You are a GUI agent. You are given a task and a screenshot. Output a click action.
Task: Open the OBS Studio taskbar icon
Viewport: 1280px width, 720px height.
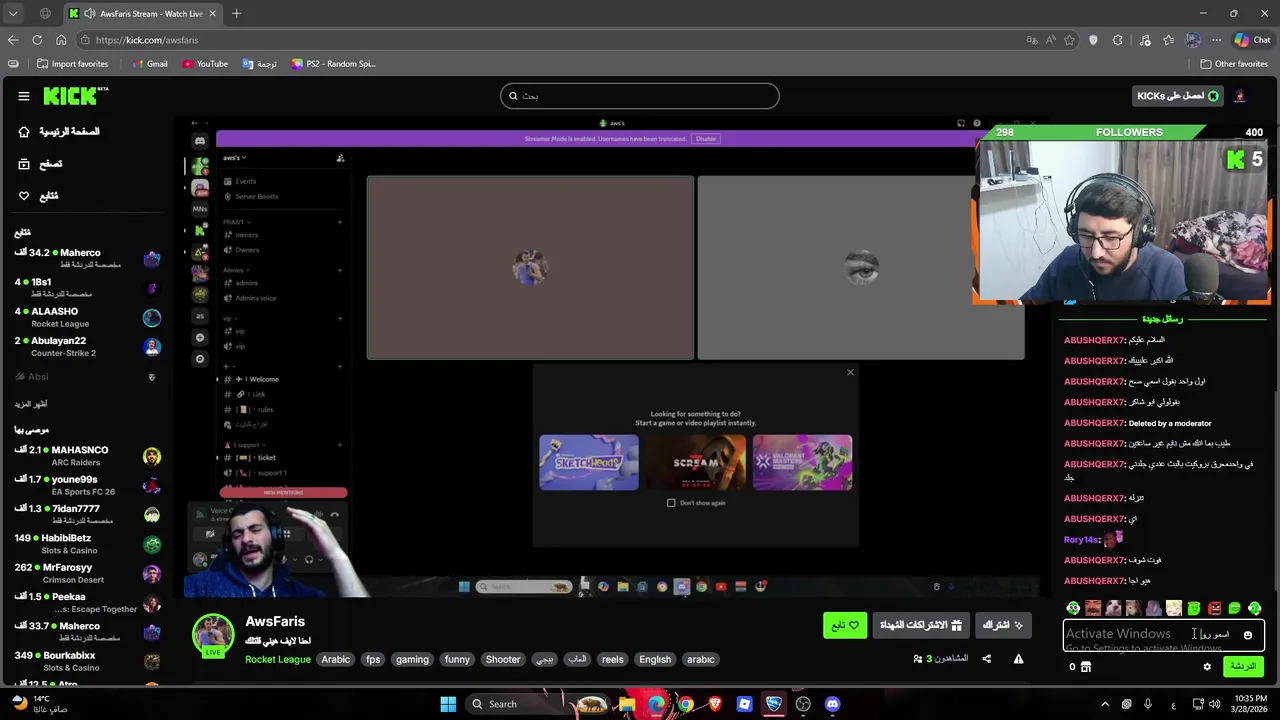tap(803, 704)
